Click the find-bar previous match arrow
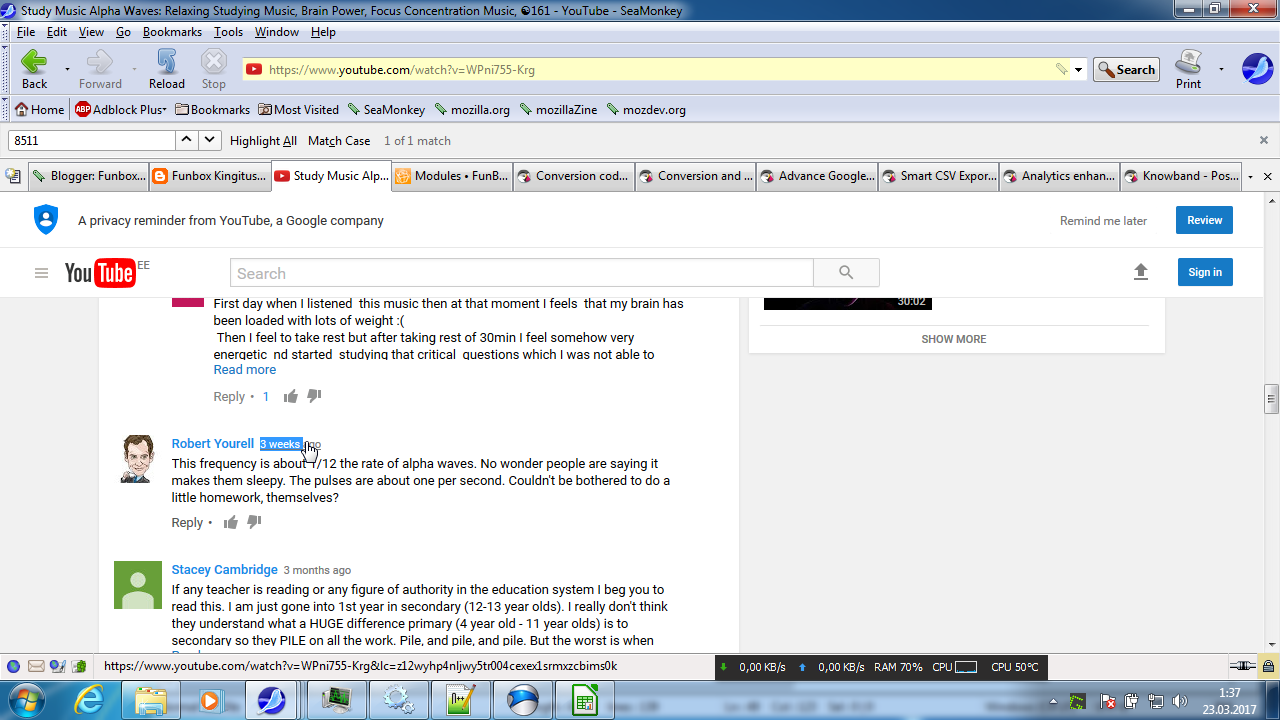Image resolution: width=1280 pixels, height=720 pixels. pyautogui.click(x=186, y=141)
